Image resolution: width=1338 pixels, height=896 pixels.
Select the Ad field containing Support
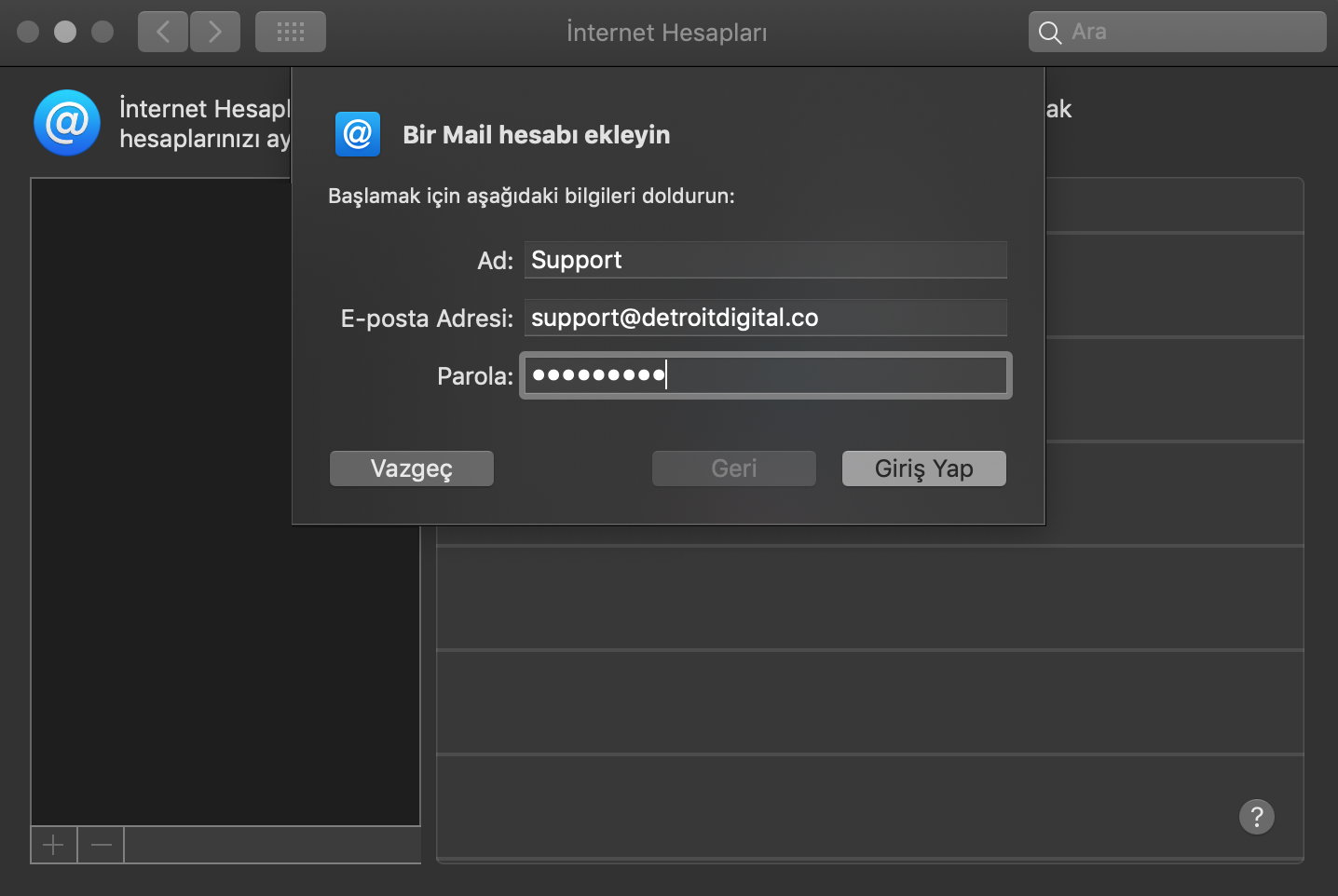[x=764, y=260]
